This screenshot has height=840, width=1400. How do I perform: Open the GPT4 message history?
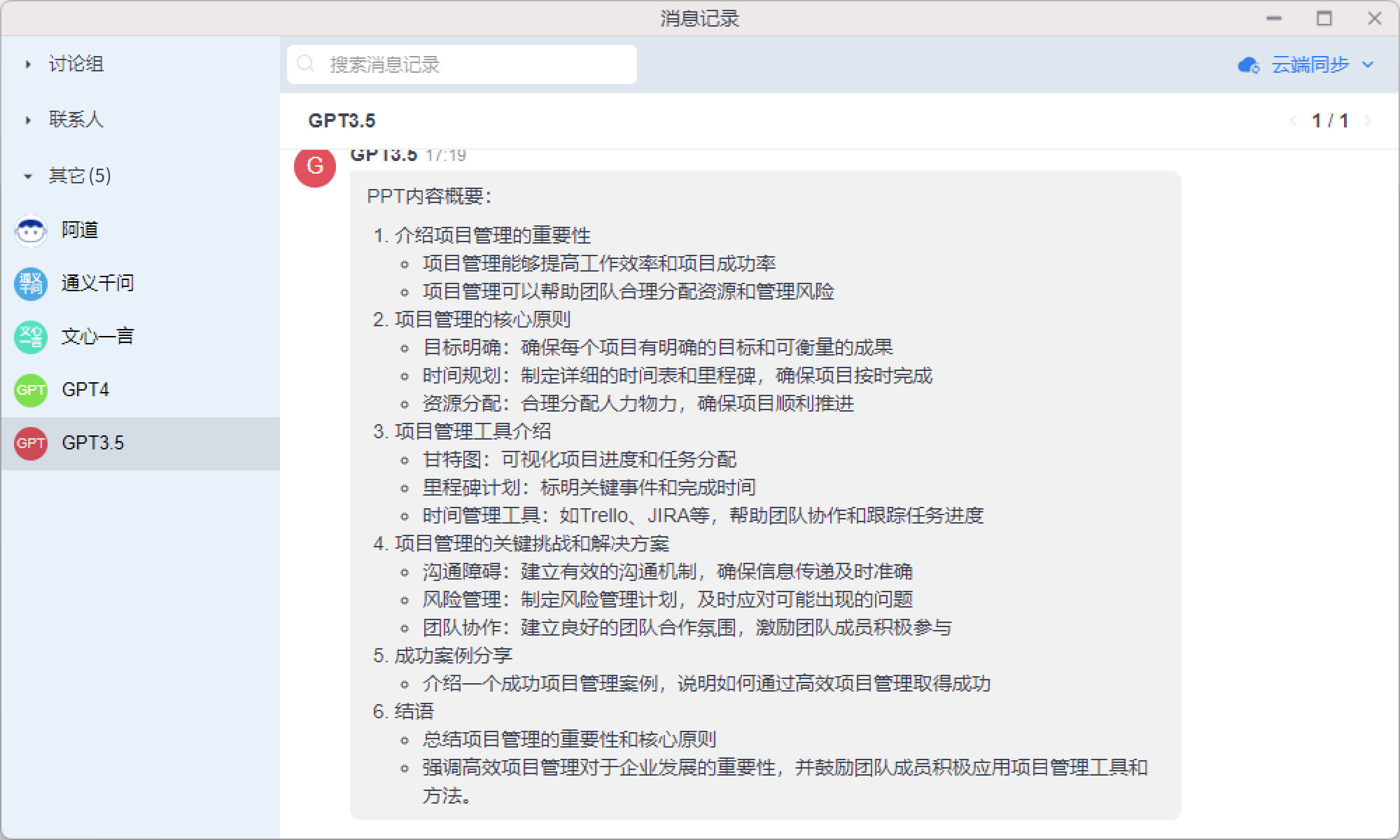85,390
